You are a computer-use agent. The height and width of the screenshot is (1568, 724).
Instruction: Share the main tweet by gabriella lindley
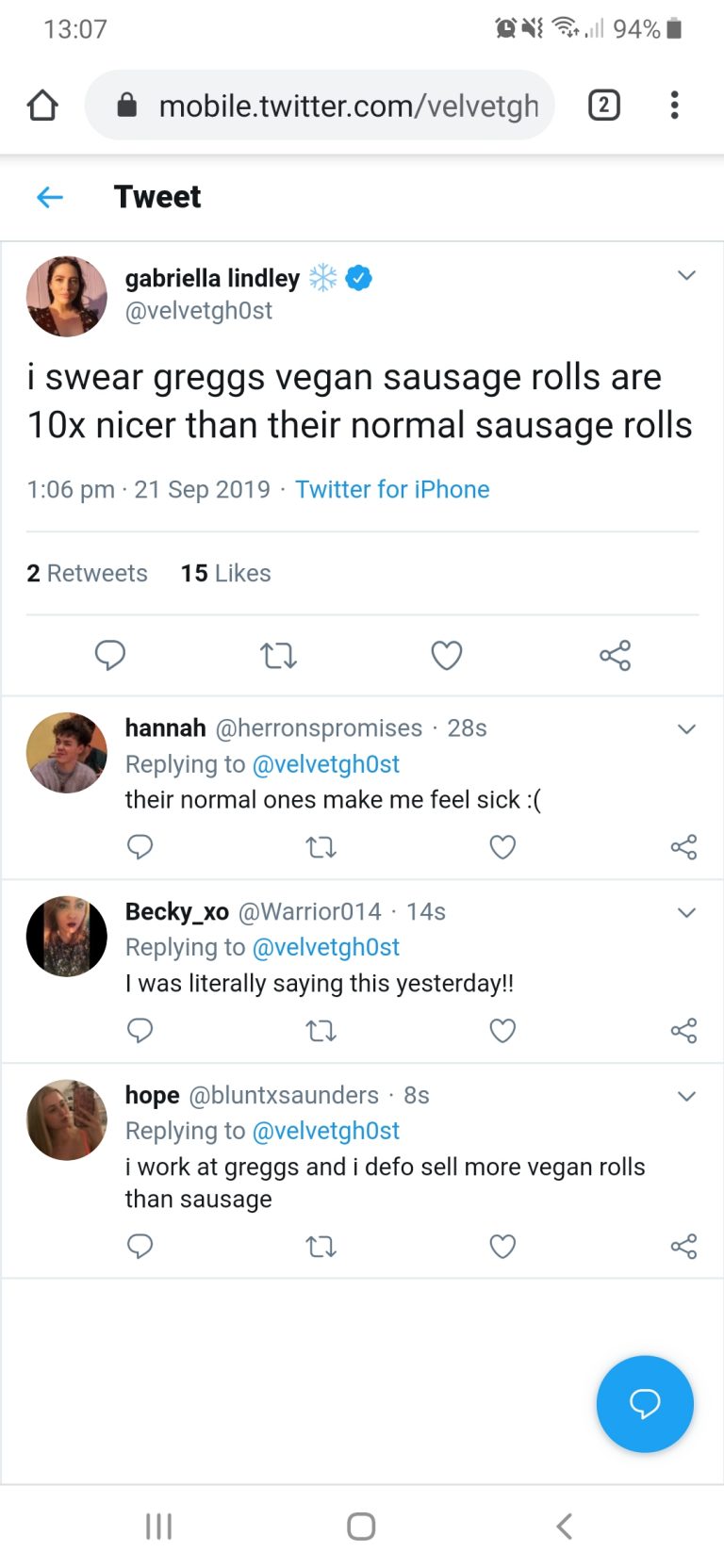click(x=615, y=655)
